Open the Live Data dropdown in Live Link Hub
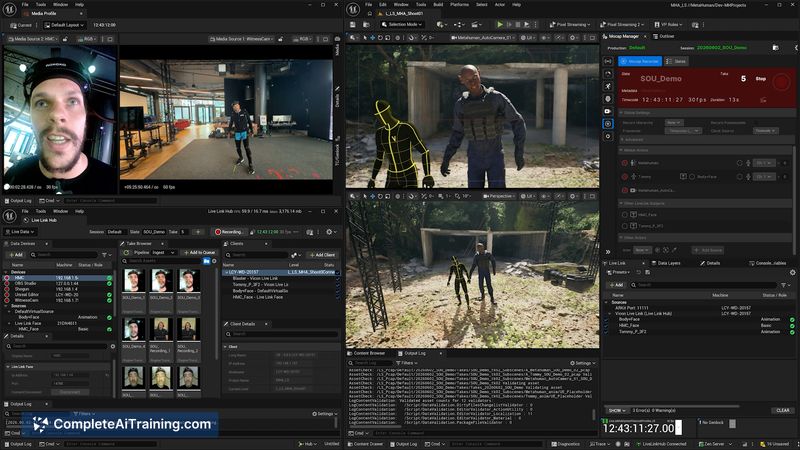This screenshot has height=450, width=800. pyautogui.click(x=20, y=232)
